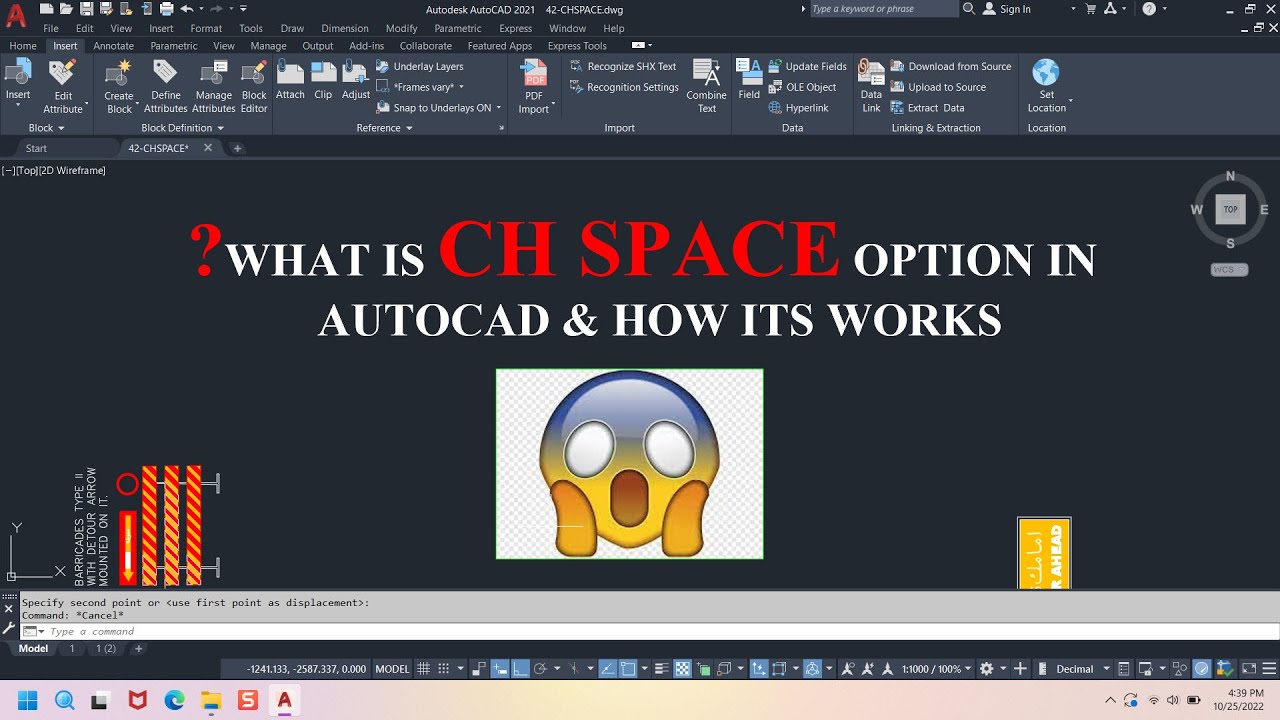Click the Attach reference icon
This screenshot has width=1280, height=720.
click(290, 73)
